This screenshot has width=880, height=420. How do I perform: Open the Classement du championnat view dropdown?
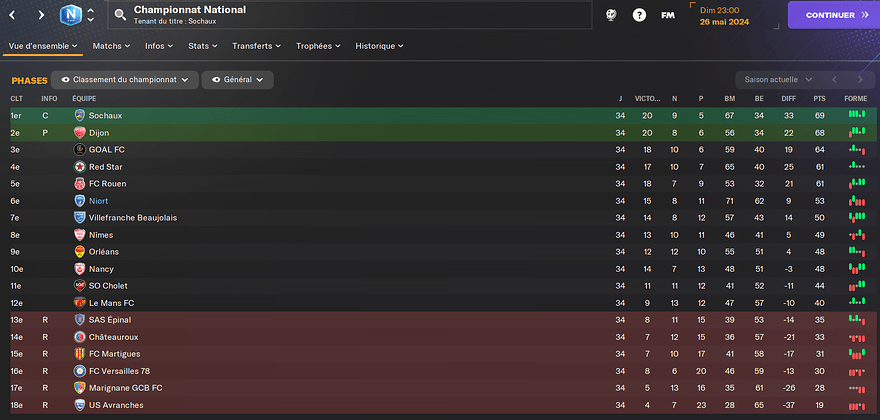coord(124,79)
